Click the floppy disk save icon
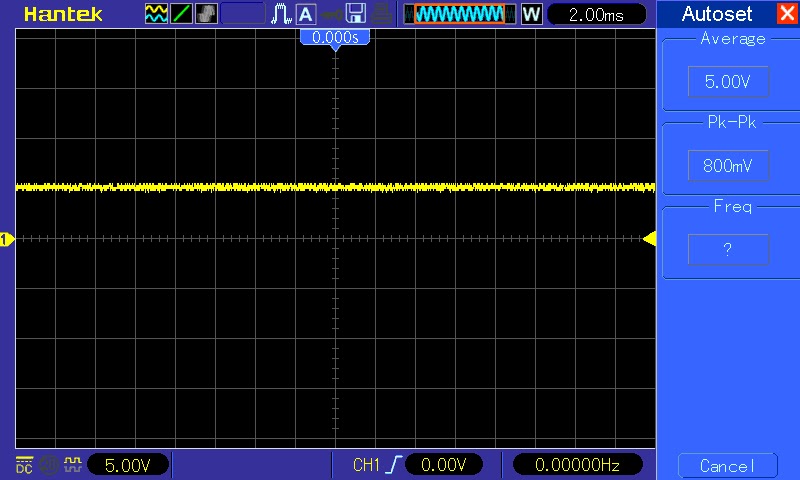This screenshot has width=800, height=480. click(355, 14)
